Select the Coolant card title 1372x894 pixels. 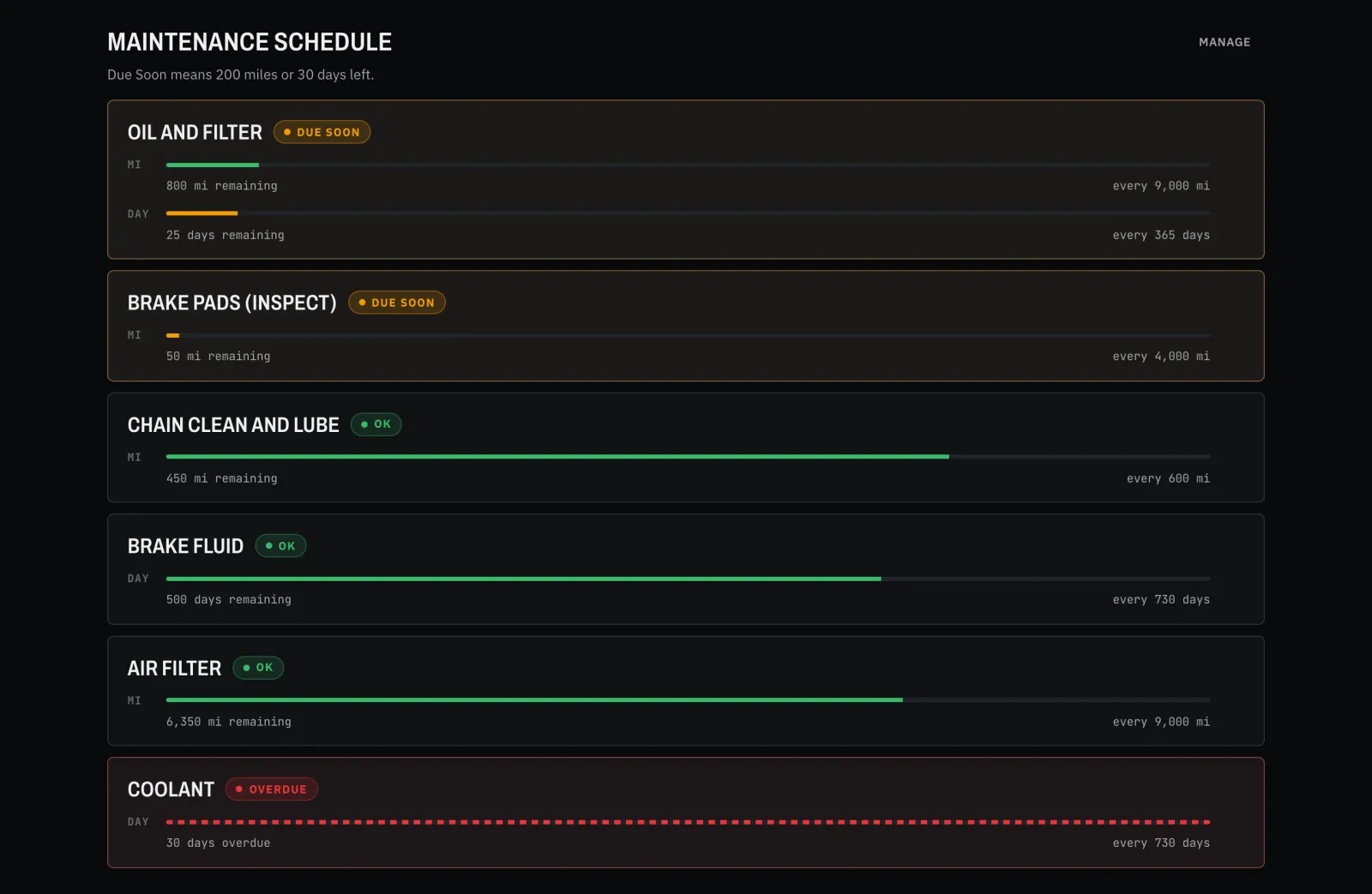point(171,789)
